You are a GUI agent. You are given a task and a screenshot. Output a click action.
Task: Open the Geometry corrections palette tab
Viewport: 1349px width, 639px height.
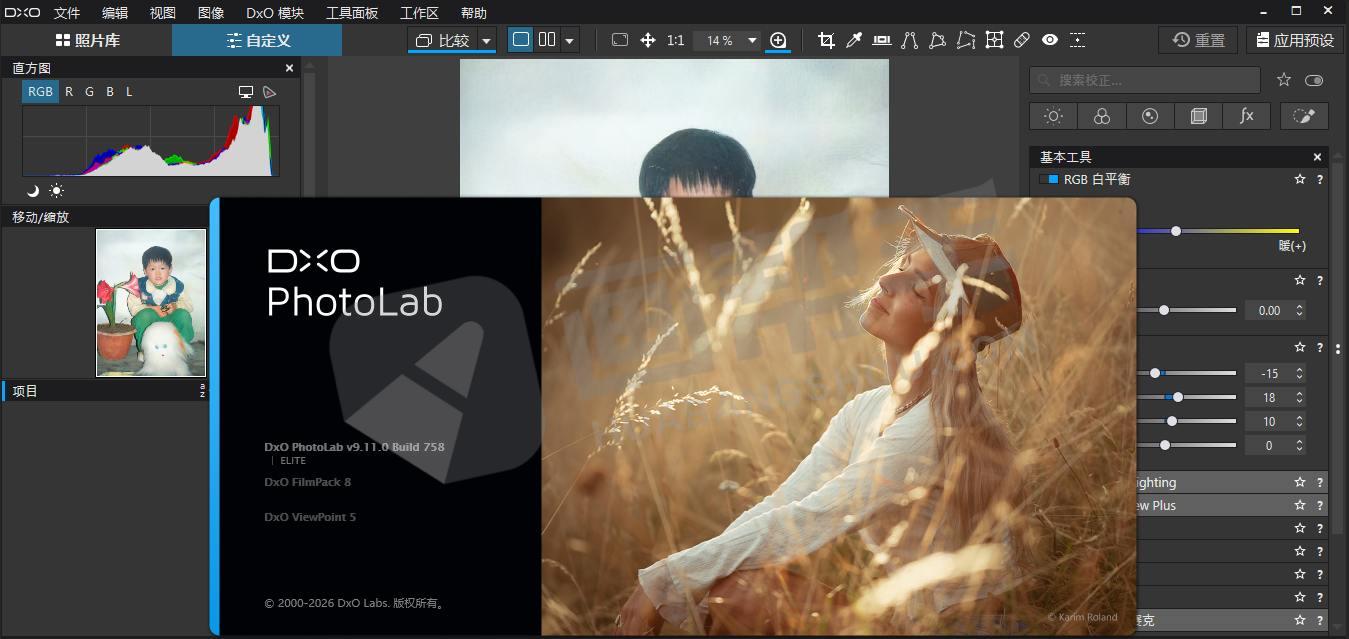(1198, 116)
